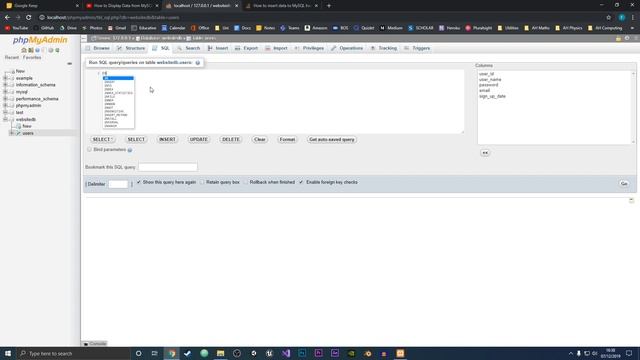
Task: Switch to the Structure tab
Action: coord(131,48)
